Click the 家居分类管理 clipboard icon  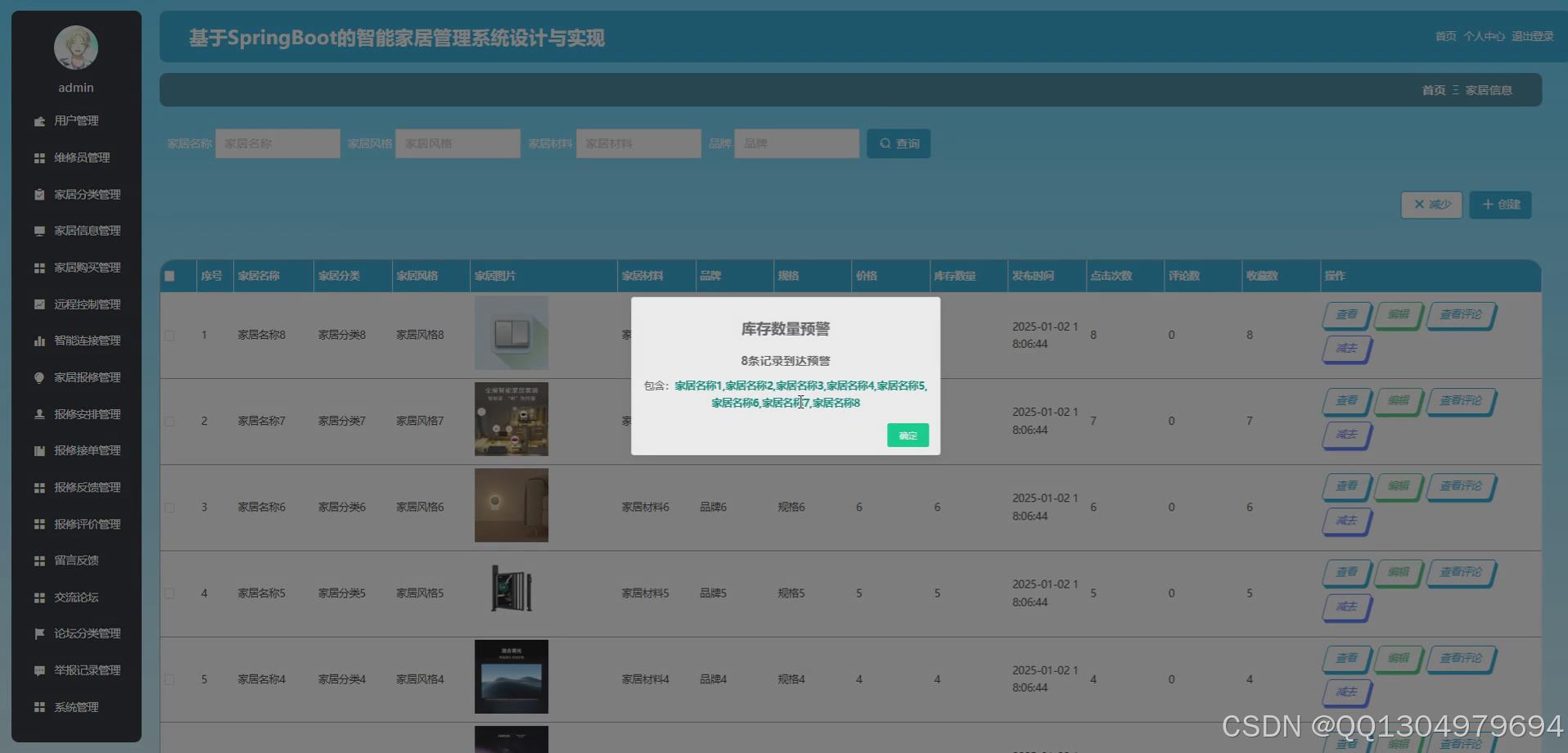pyautogui.click(x=39, y=195)
